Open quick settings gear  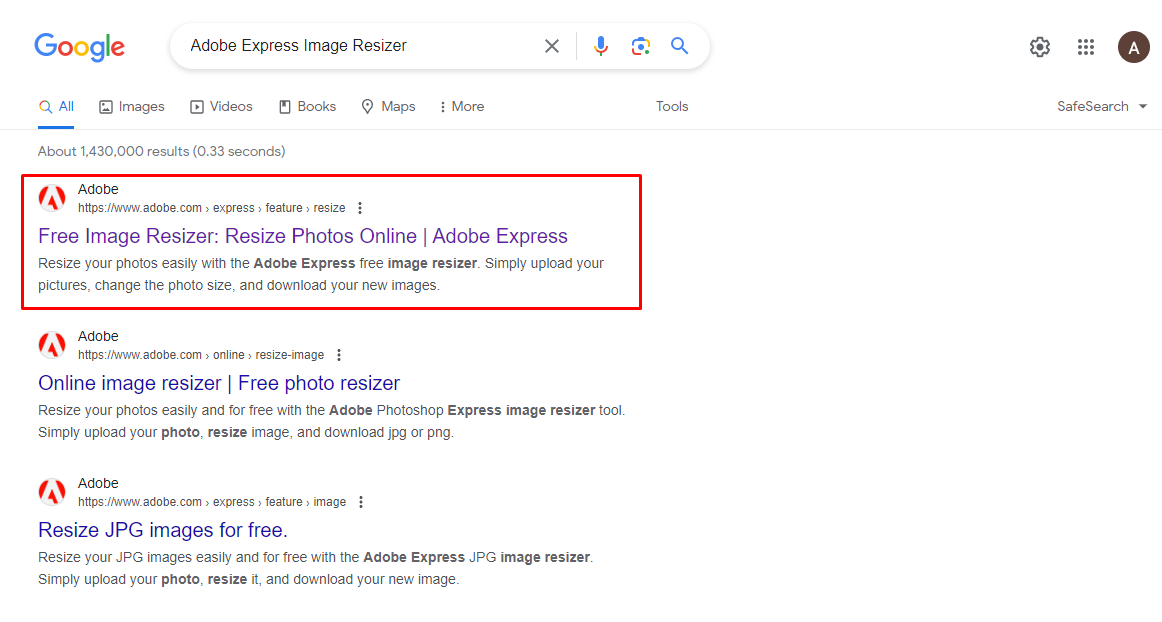pos(1039,46)
